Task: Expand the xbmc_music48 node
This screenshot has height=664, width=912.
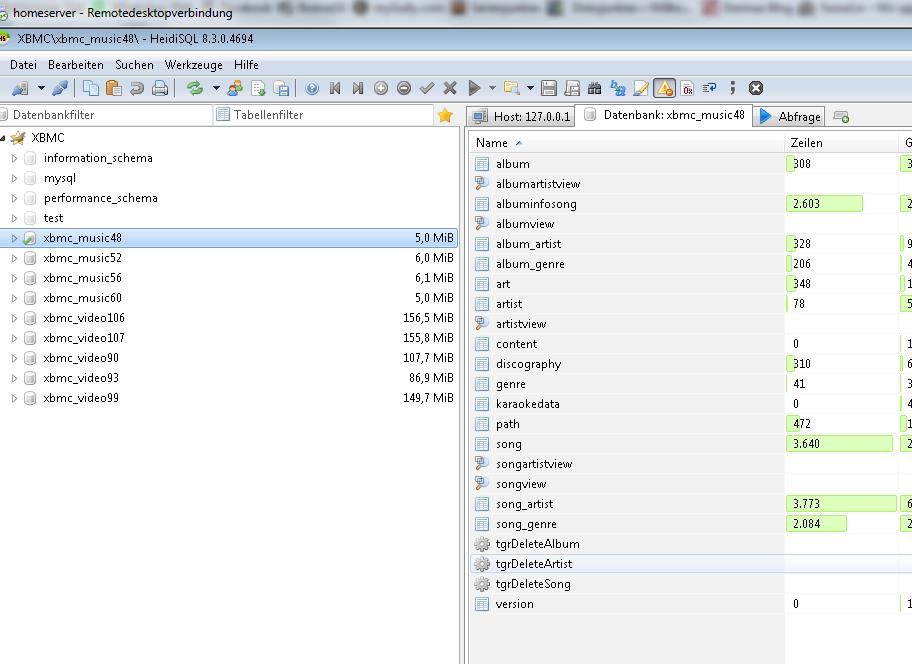Action: coord(15,238)
